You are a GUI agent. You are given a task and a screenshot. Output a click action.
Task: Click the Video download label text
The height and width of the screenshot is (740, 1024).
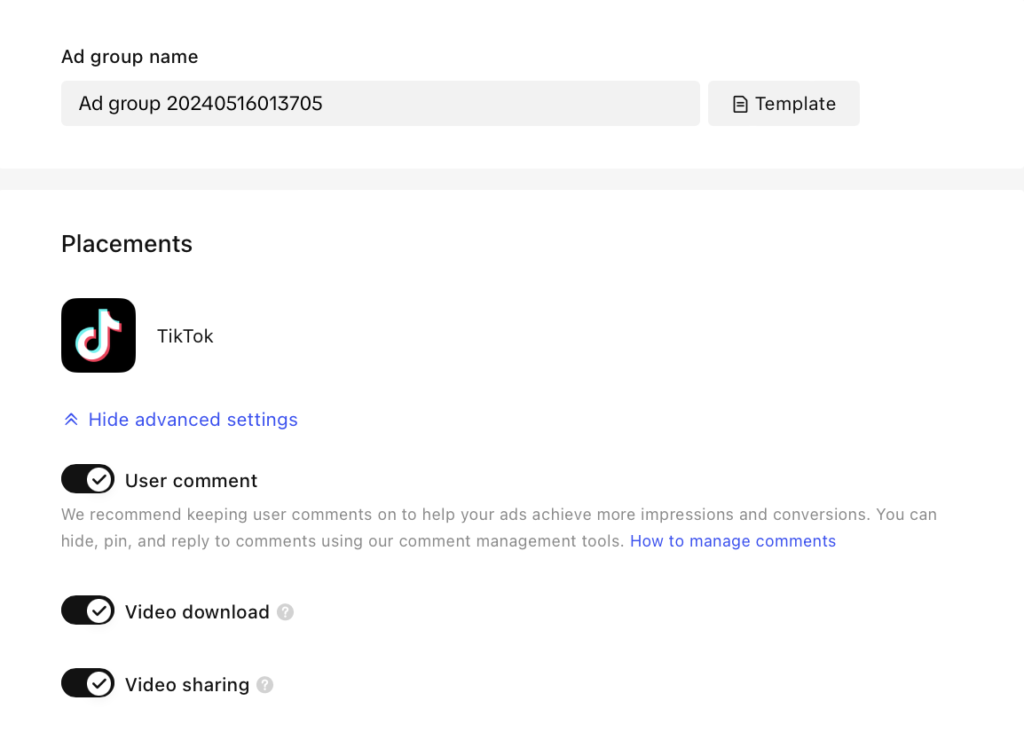[x=197, y=612]
